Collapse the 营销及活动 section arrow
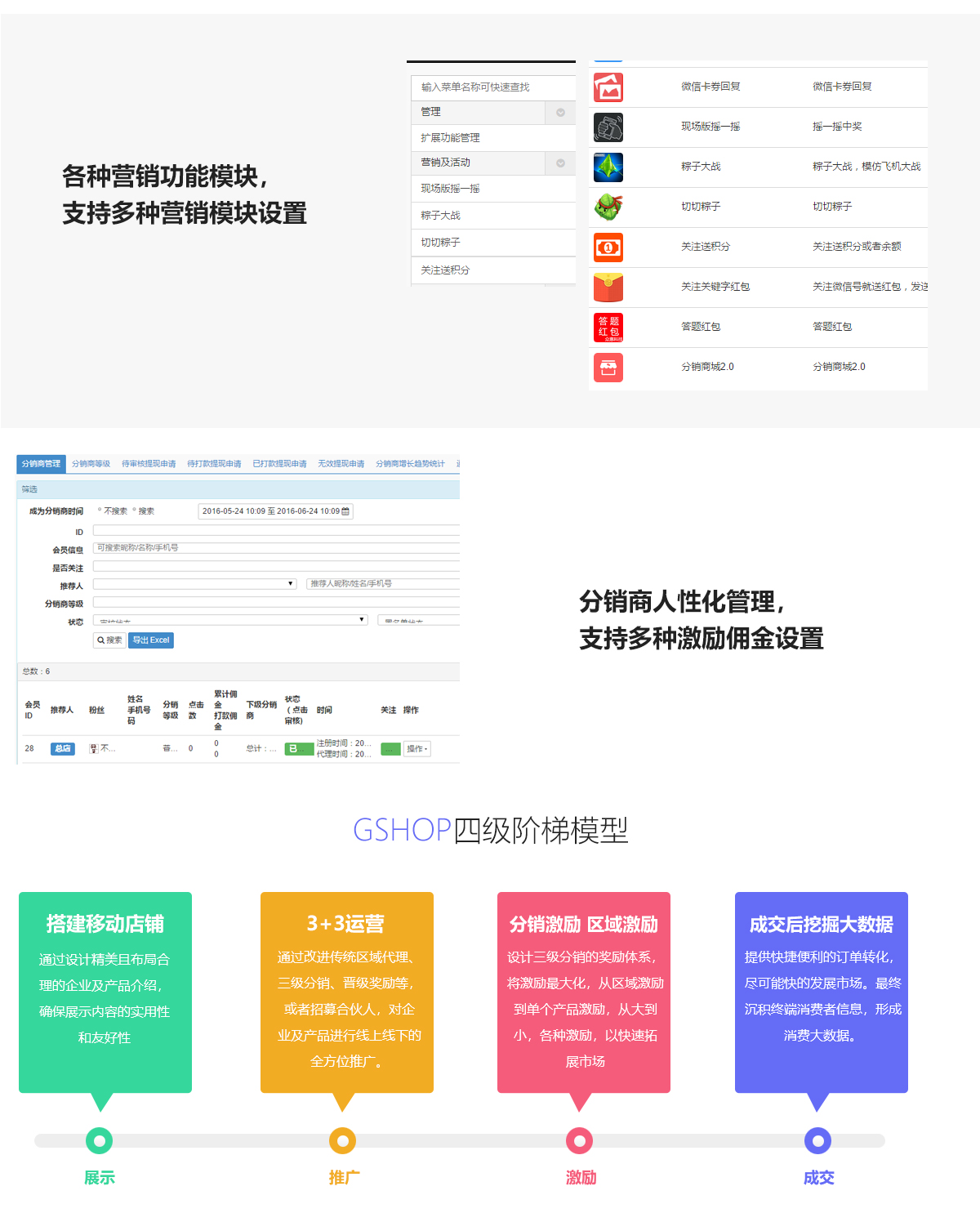The width and height of the screenshot is (980, 1222). 560,163
